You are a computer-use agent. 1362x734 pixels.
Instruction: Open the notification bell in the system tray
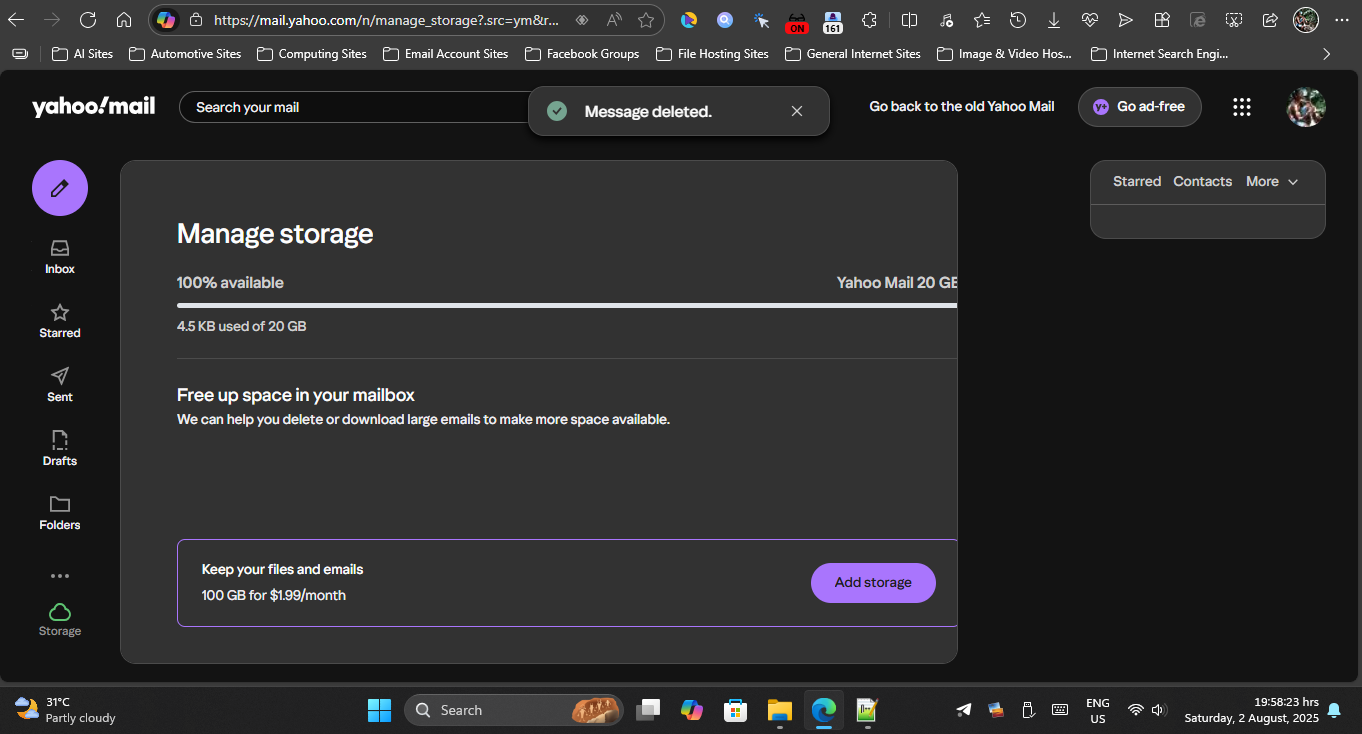tap(1334, 710)
